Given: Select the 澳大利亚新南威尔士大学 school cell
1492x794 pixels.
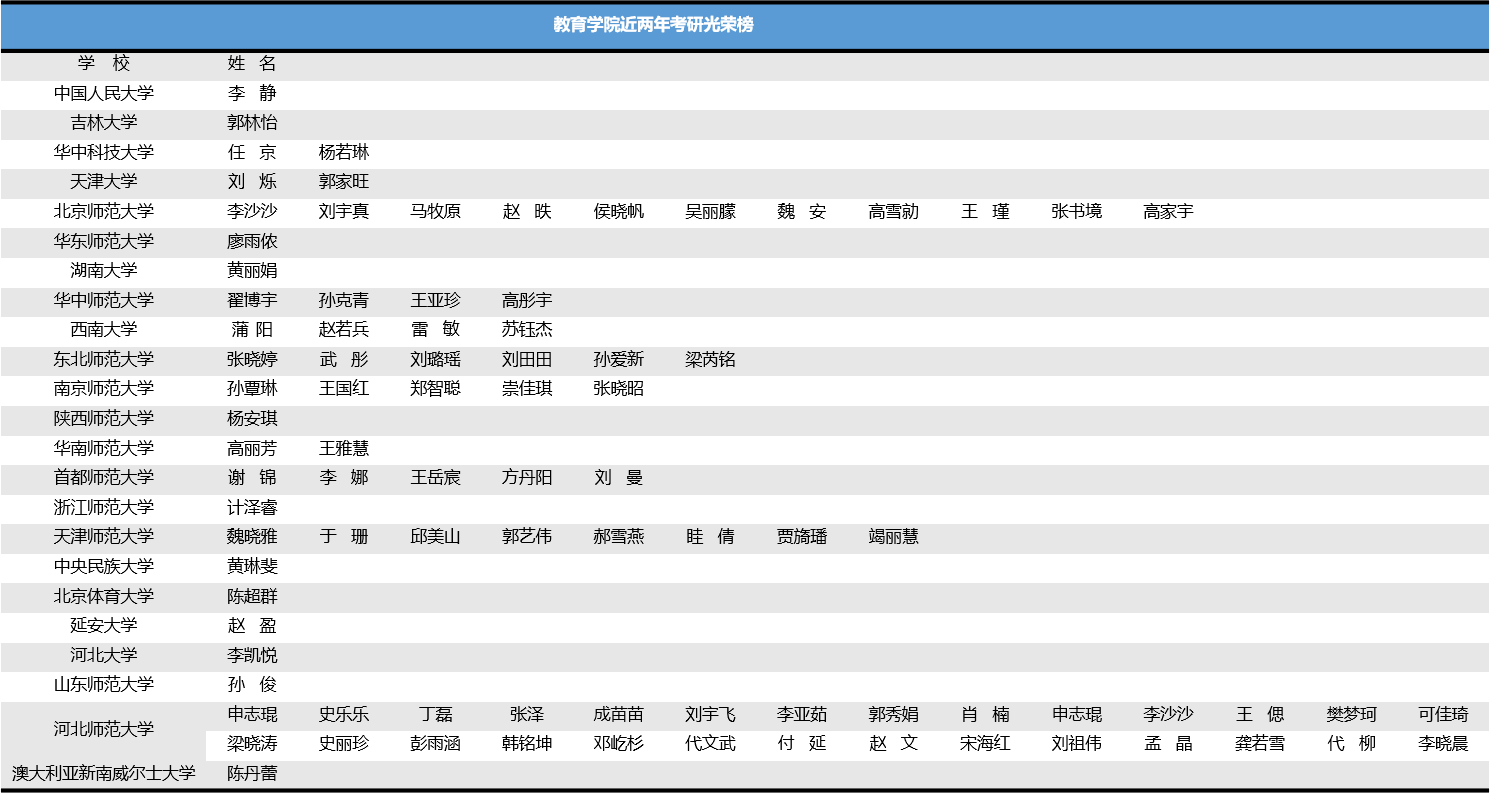Looking at the screenshot, I should (104, 774).
